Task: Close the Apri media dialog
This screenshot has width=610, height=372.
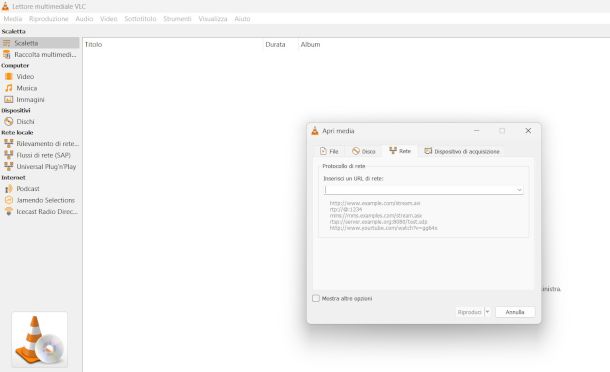Action: tap(528, 131)
